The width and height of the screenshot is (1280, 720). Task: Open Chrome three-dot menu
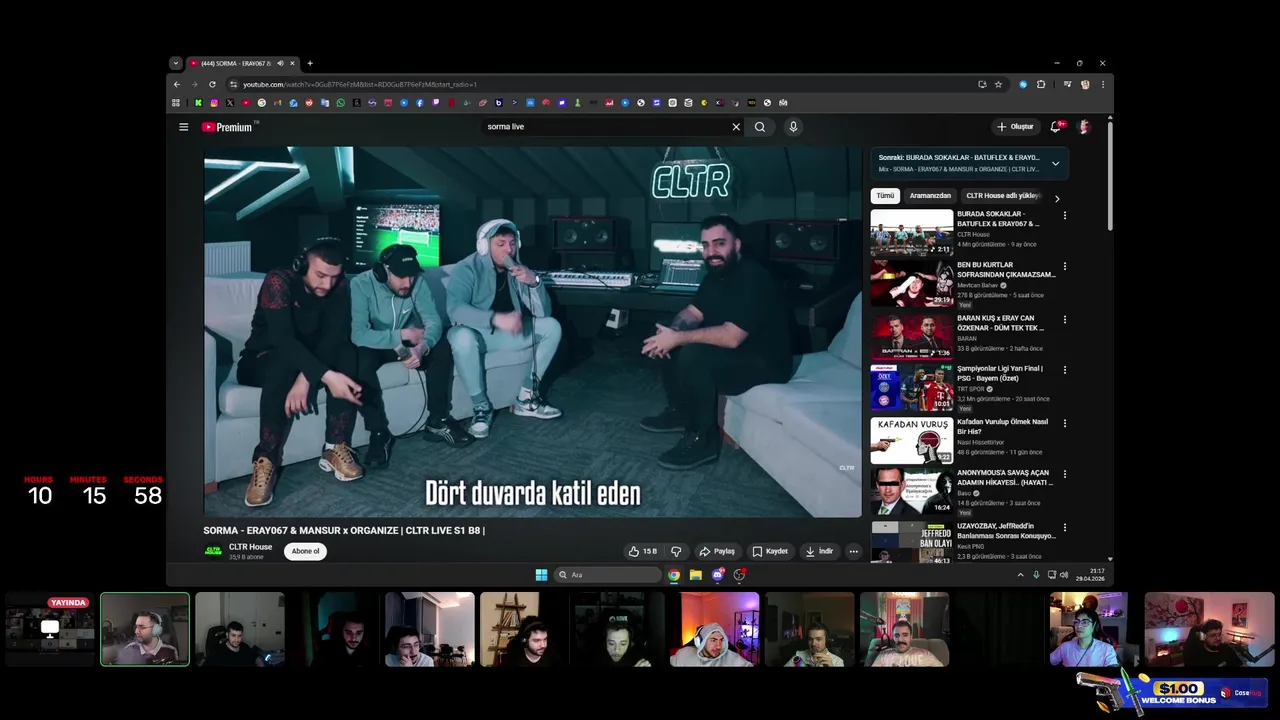click(x=1103, y=84)
